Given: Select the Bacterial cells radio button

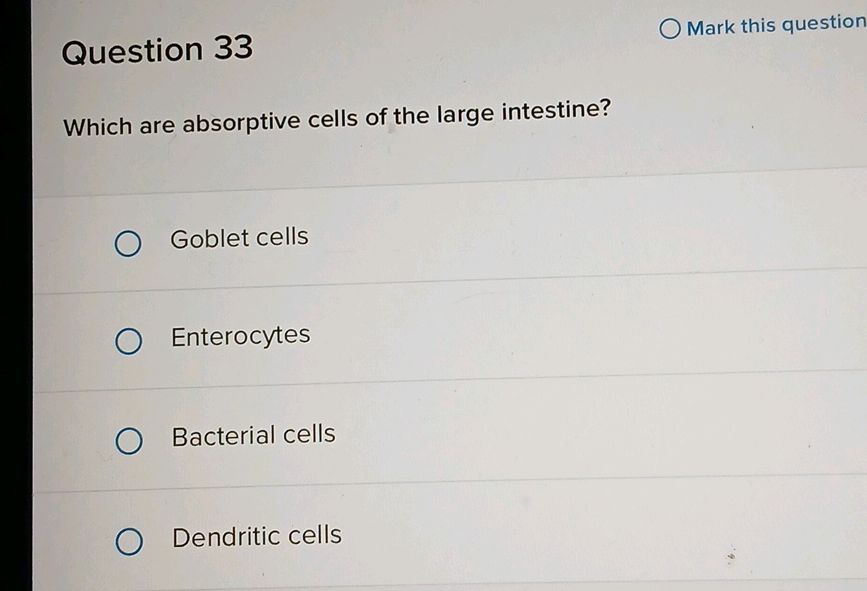Looking at the screenshot, I should click(127, 440).
